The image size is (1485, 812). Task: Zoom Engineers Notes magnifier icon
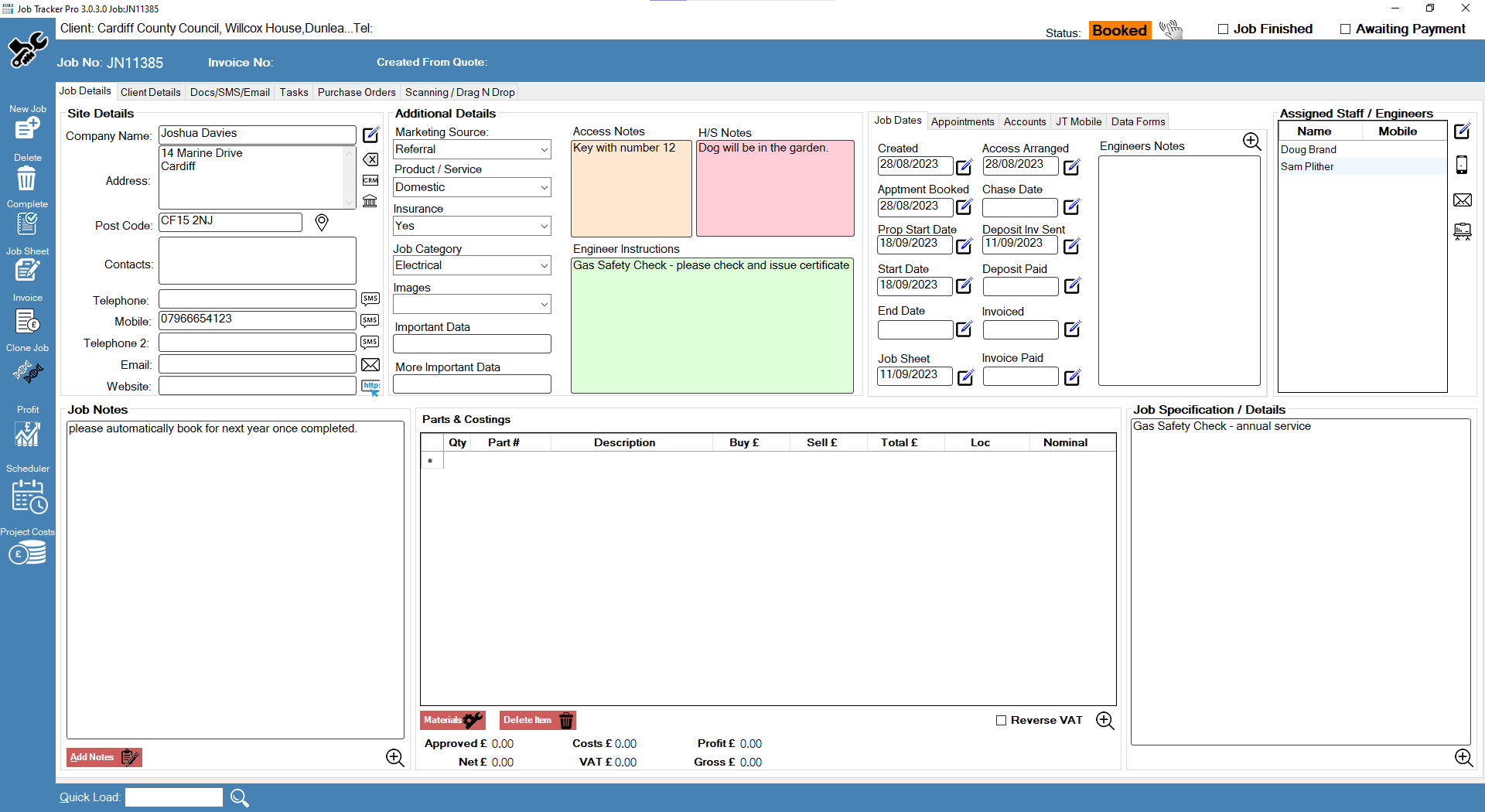1251,142
